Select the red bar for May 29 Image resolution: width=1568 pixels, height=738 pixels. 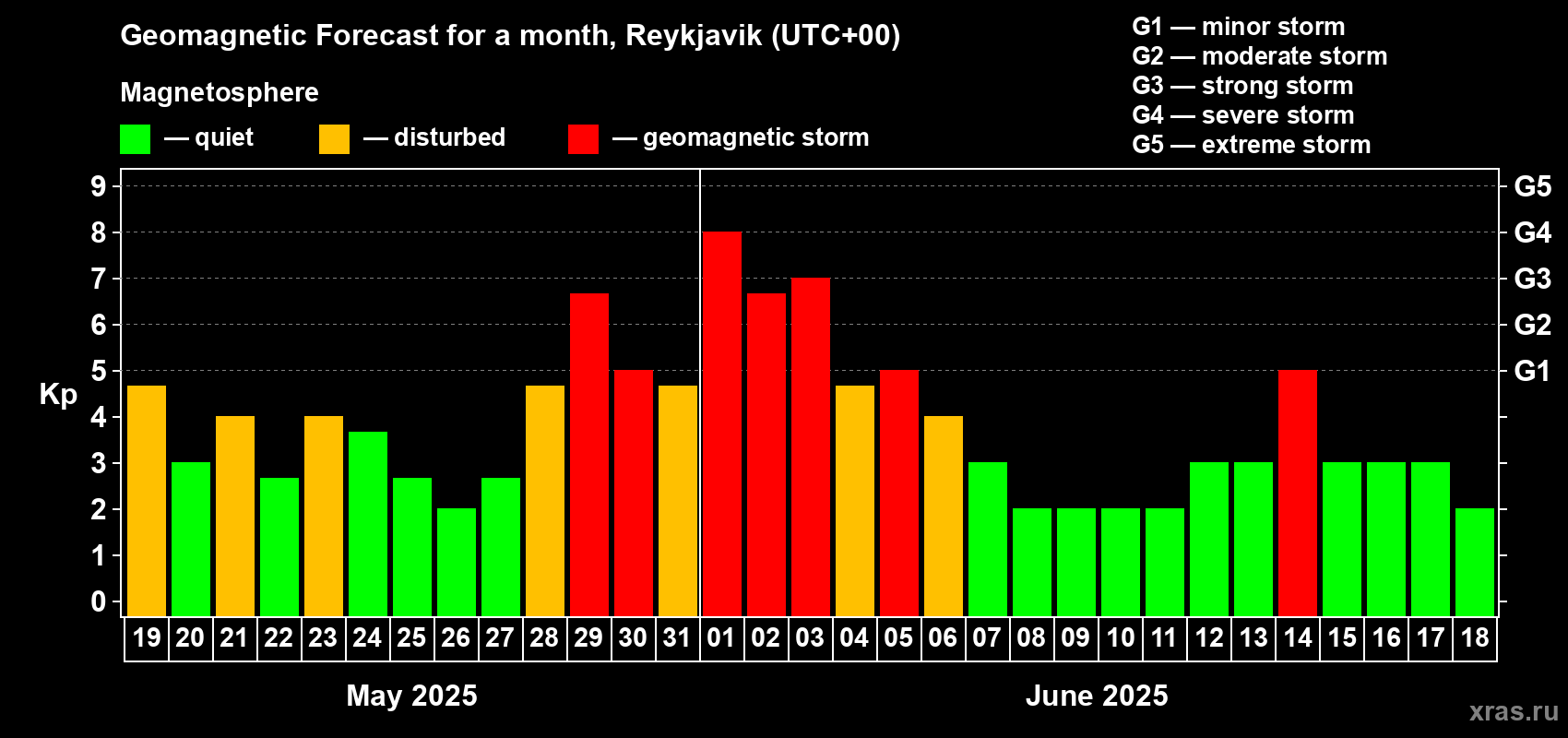[x=589, y=455]
